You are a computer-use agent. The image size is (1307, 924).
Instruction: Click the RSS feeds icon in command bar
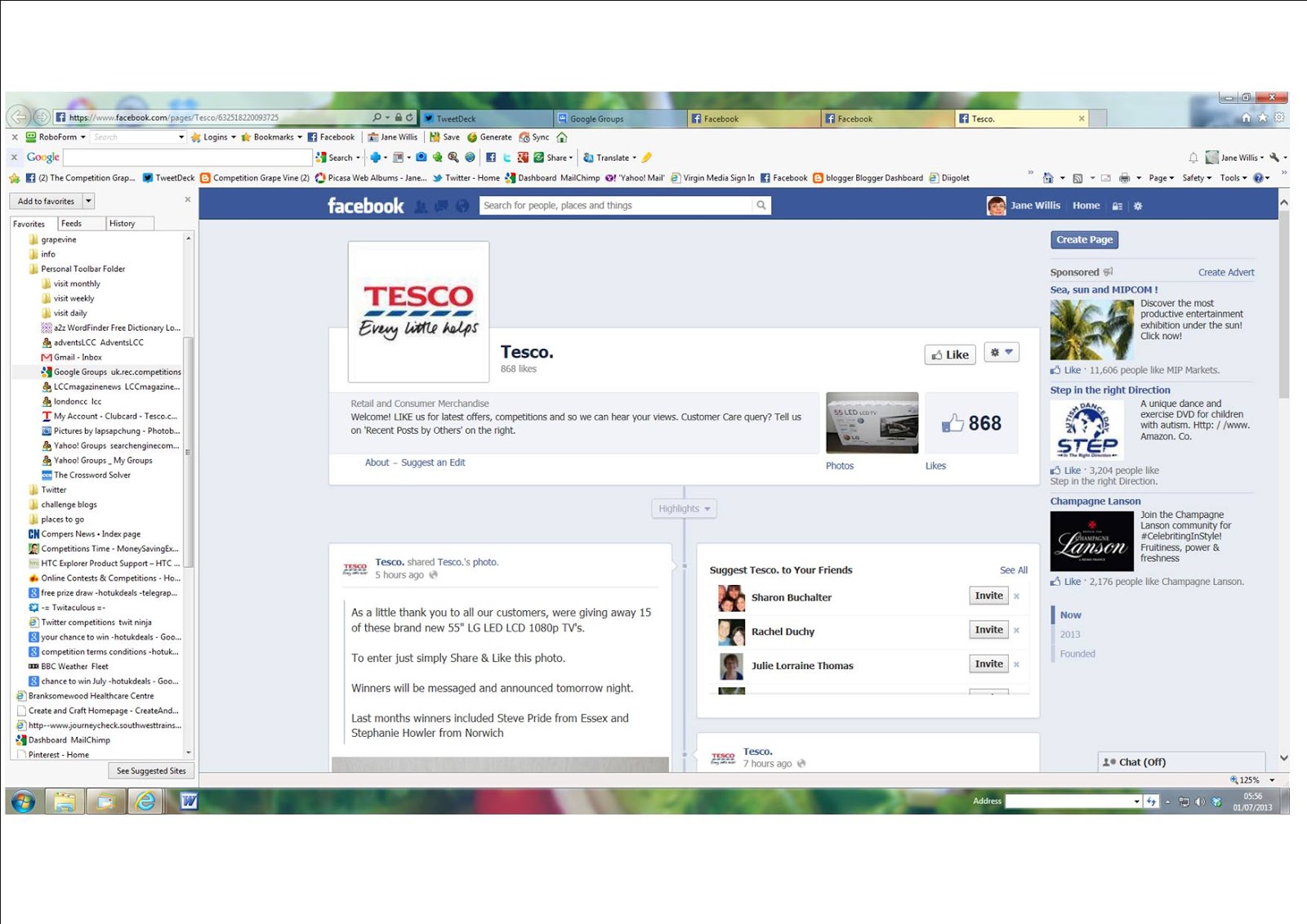1077,178
